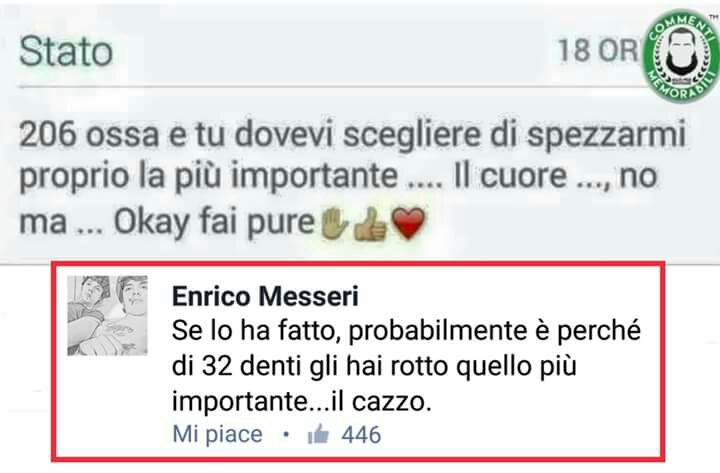Viewport: 720px width, 473px height.
Task: Click the Commenti Memorabili round logo
Action: (x=681, y=56)
